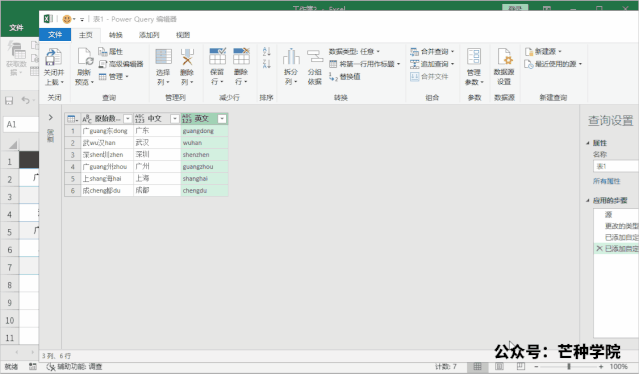Click the zoom in plus button

tap(601, 367)
